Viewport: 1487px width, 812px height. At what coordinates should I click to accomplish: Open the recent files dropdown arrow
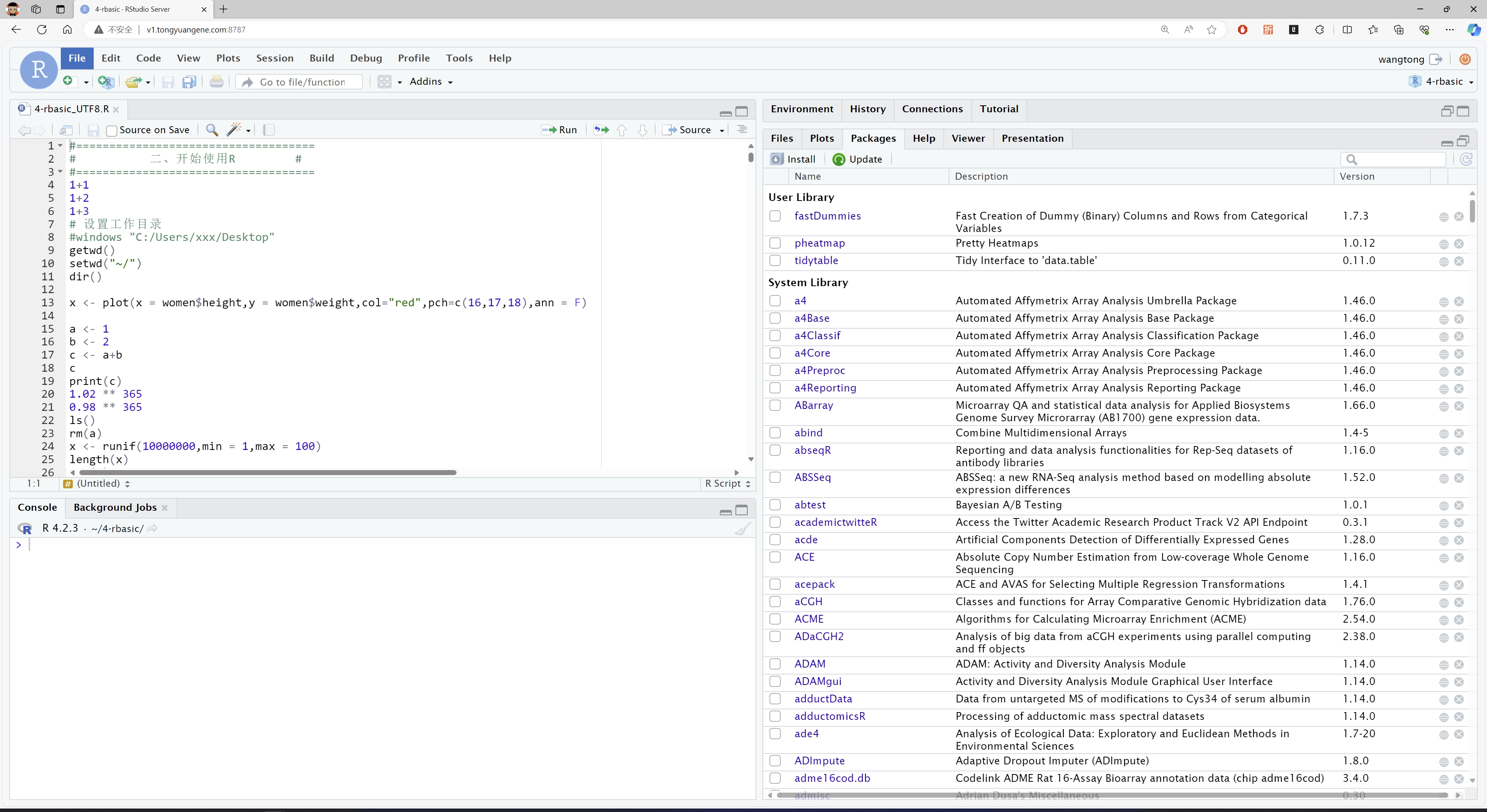point(148,82)
